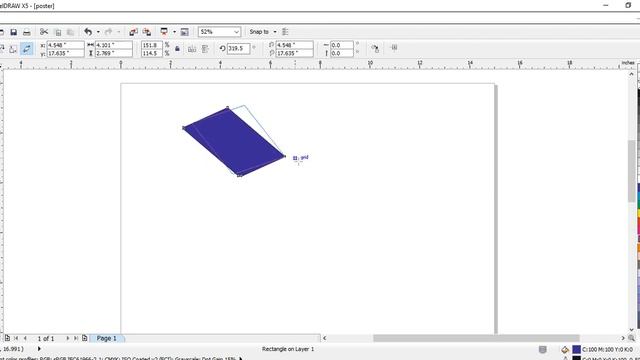Go to the previous page arrow
The width and height of the screenshot is (640, 360).
click(x=25, y=338)
